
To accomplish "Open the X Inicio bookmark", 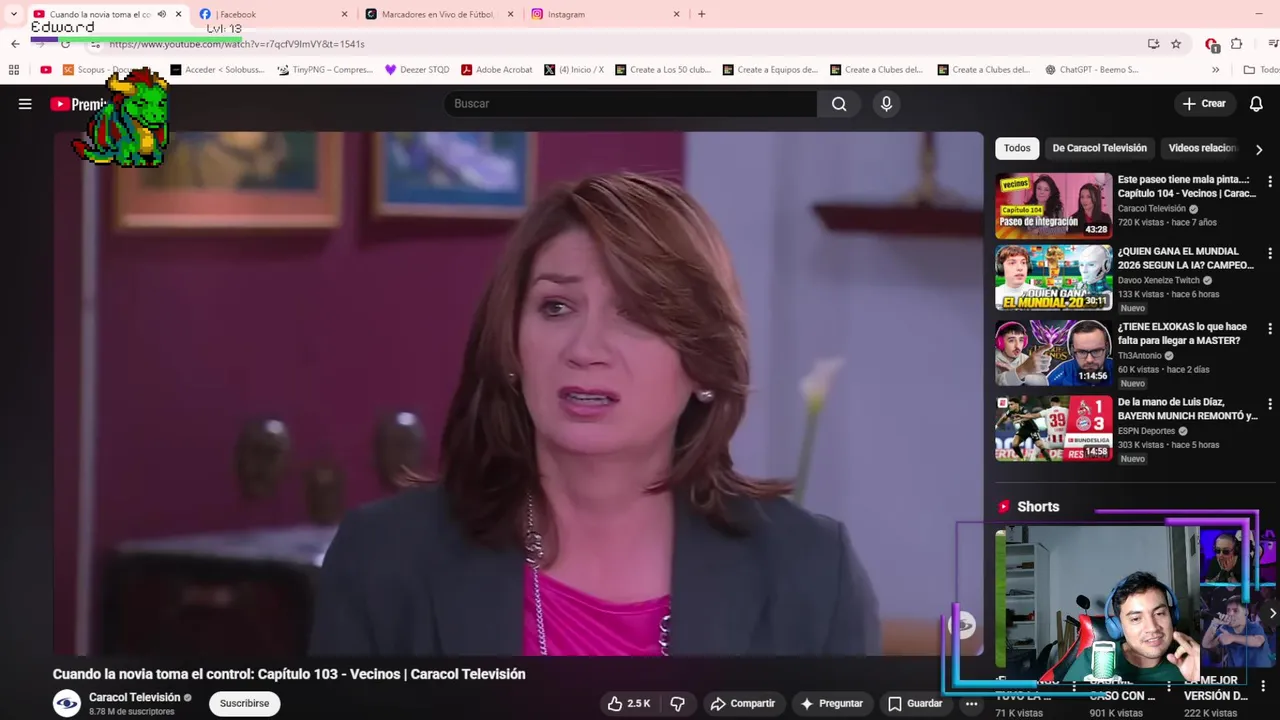I will pos(573,70).
